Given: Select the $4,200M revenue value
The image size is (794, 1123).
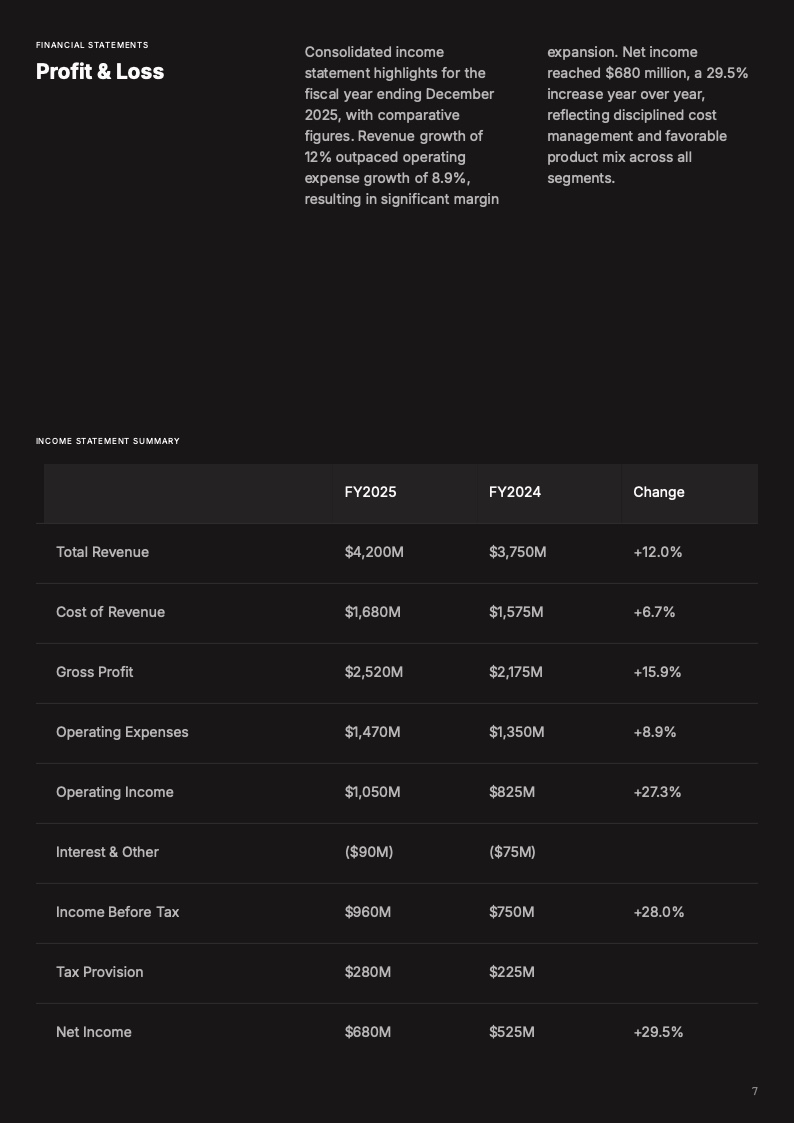Looking at the screenshot, I should pos(374,552).
